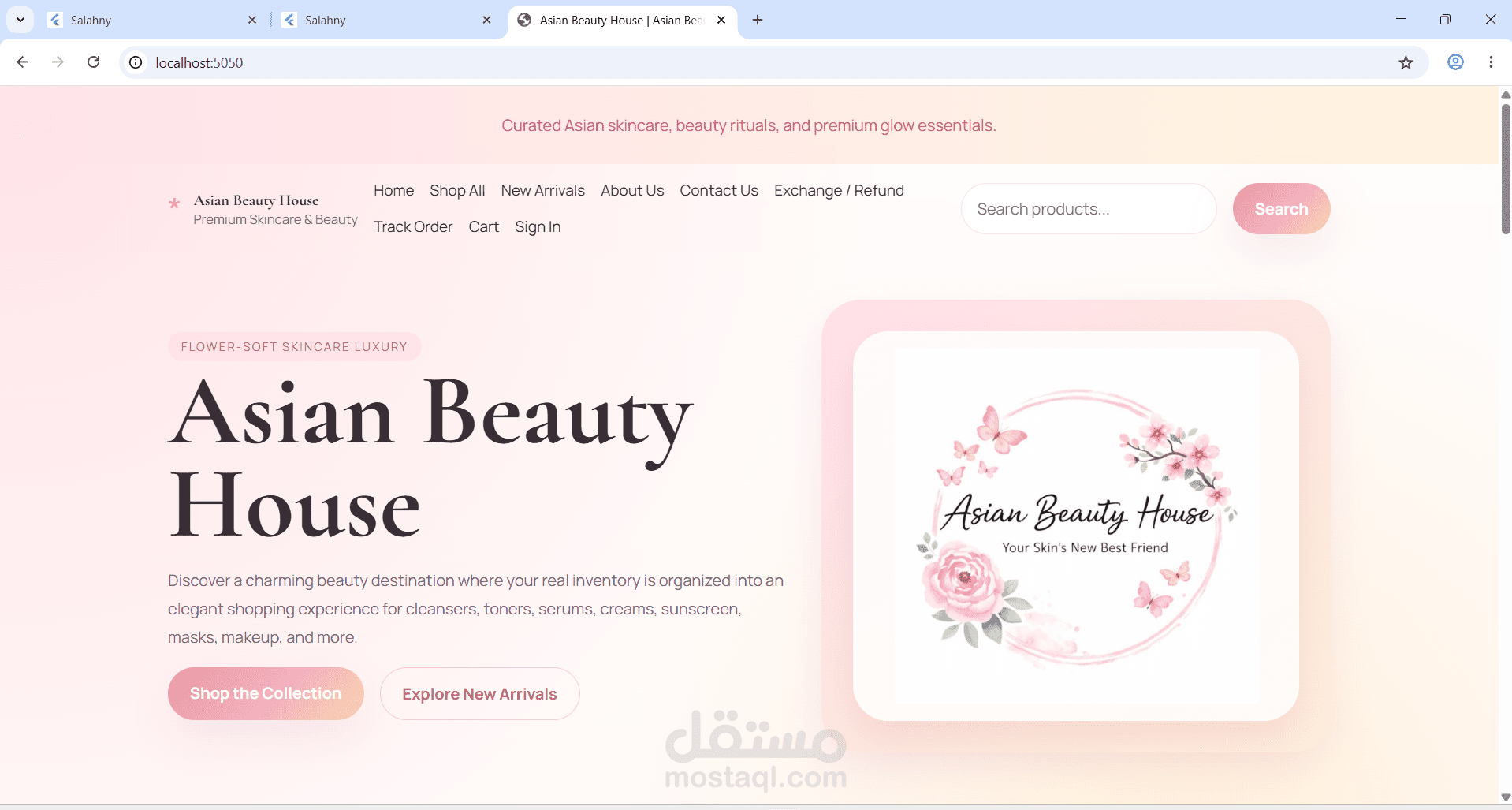Click the Flower-Soft Skincare Luxury badge
The width and height of the screenshot is (1512, 810).
coord(294,346)
